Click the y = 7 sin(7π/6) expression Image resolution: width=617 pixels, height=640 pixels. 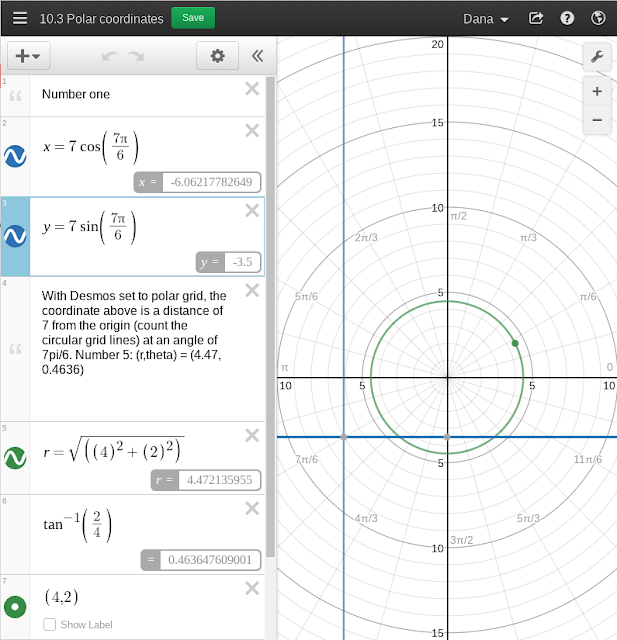pyautogui.click(x=89, y=227)
